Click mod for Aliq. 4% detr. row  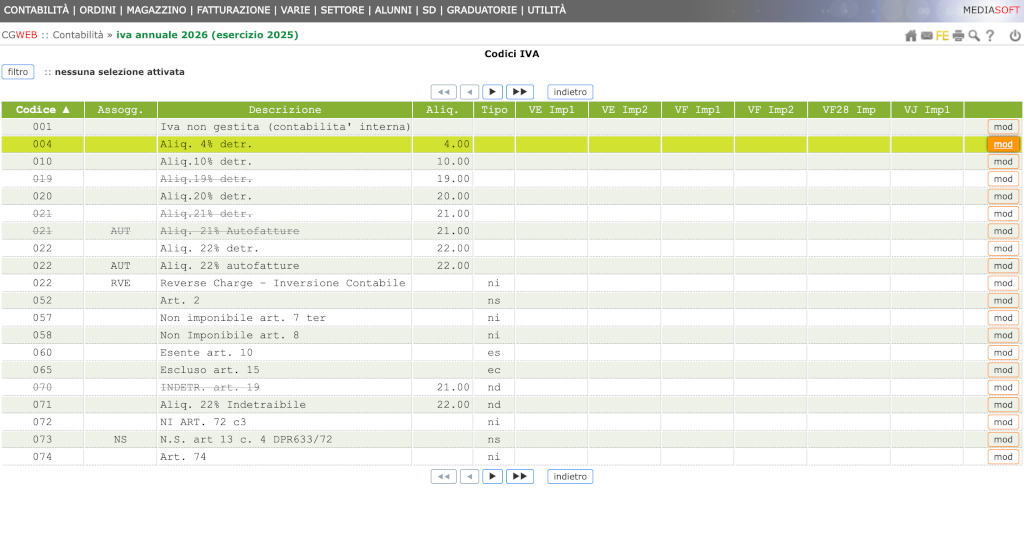point(1003,144)
